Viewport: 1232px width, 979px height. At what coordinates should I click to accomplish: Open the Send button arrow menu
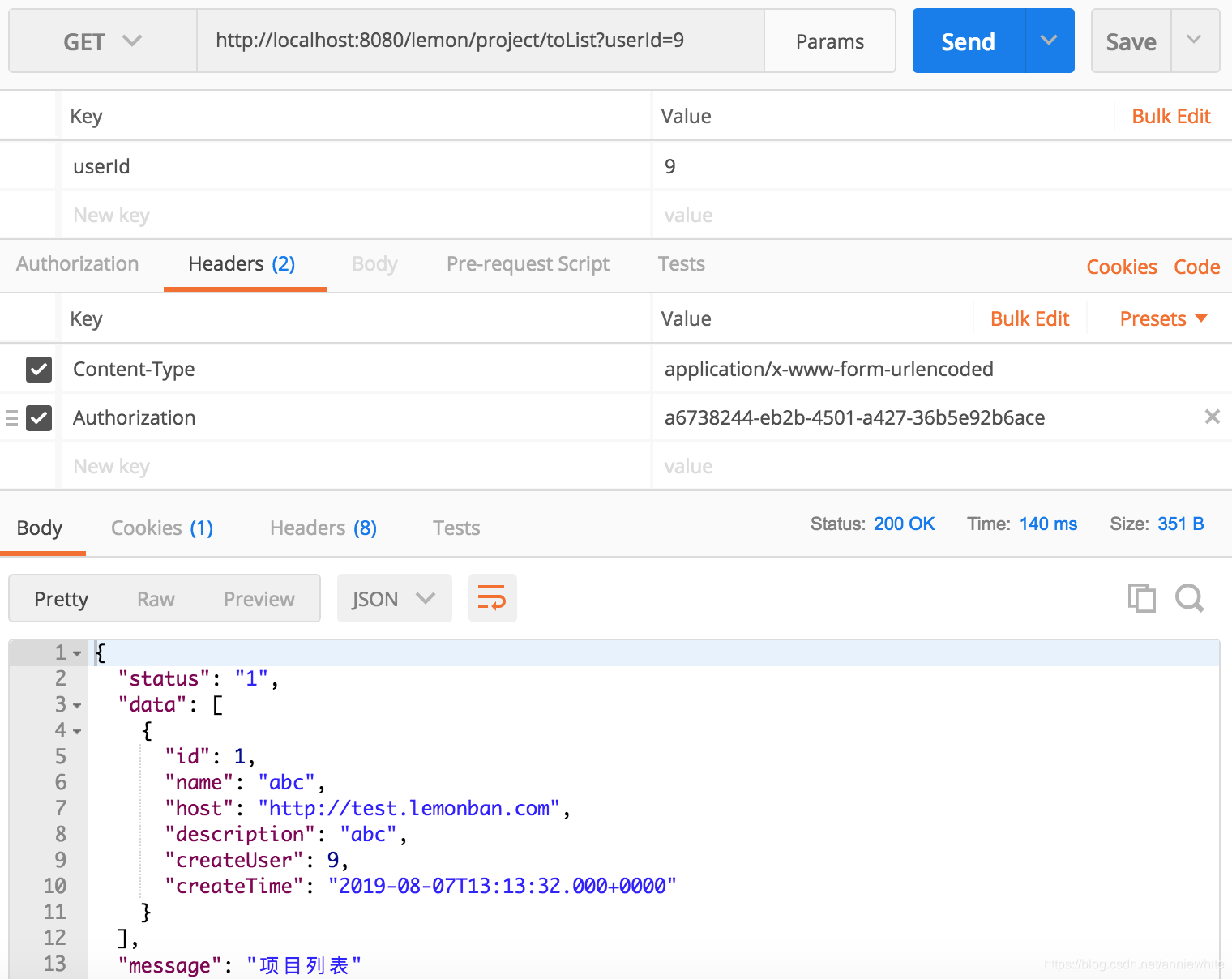[1050, 41]
